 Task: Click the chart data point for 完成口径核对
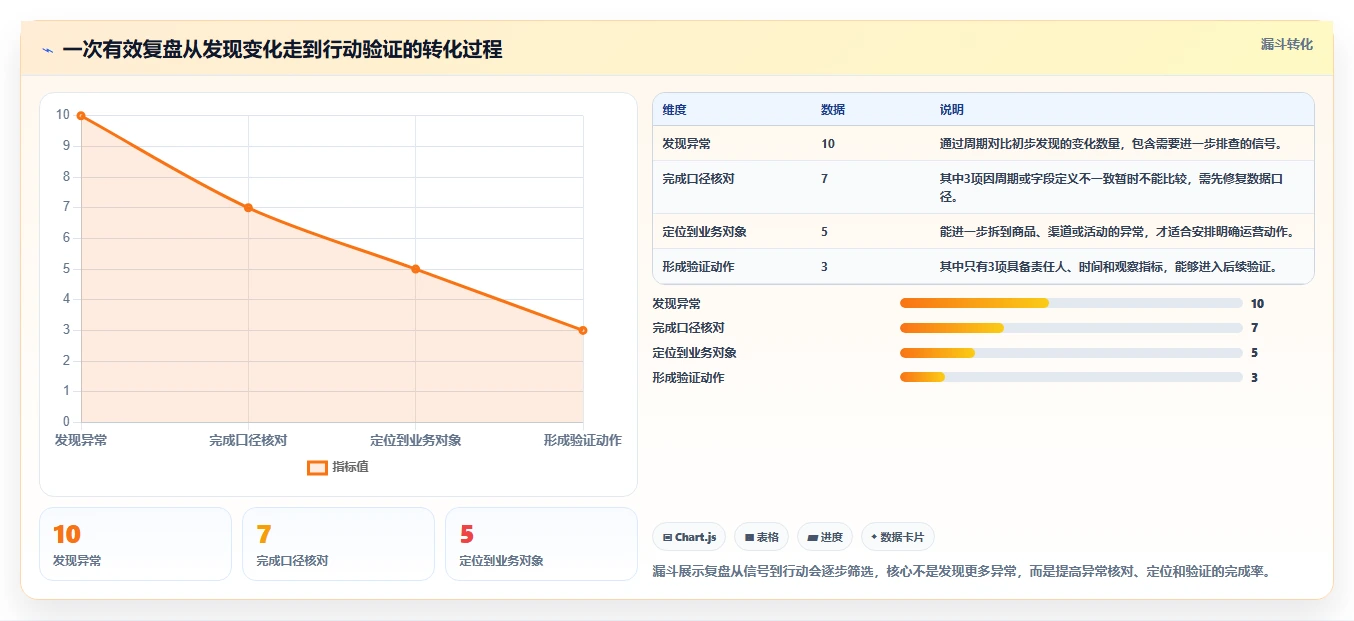pyautogui.click(x=248, y=208)
